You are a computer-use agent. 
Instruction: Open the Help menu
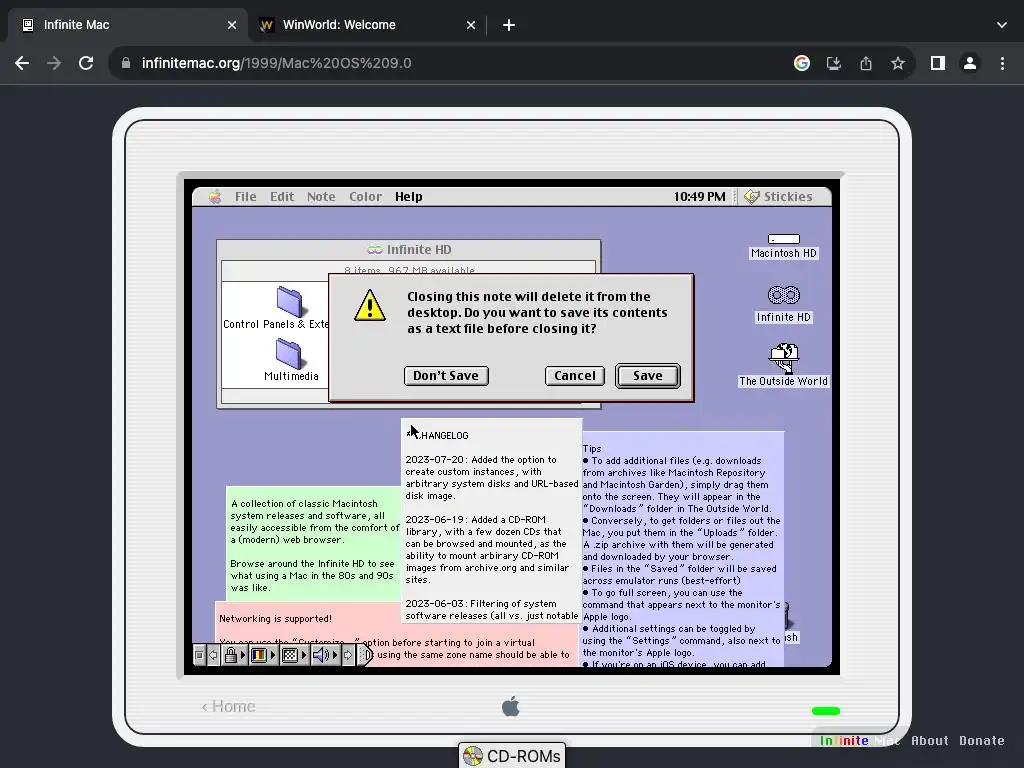pos(409,197)
